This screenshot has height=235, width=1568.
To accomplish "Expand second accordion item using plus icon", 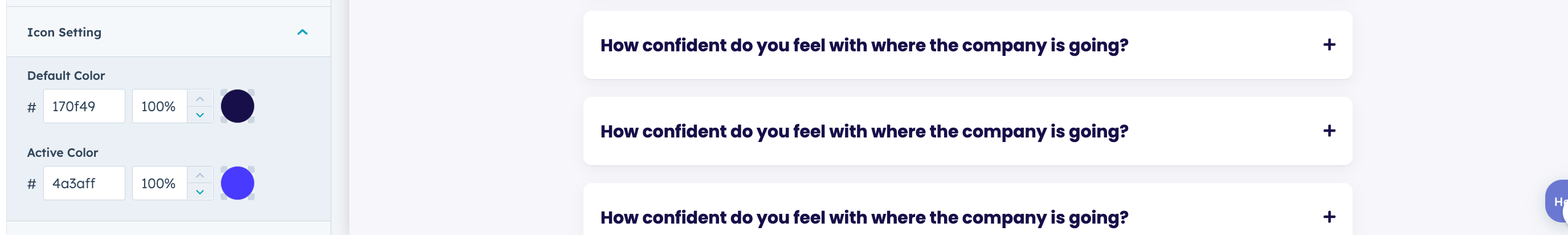I will pos(1329,131).
